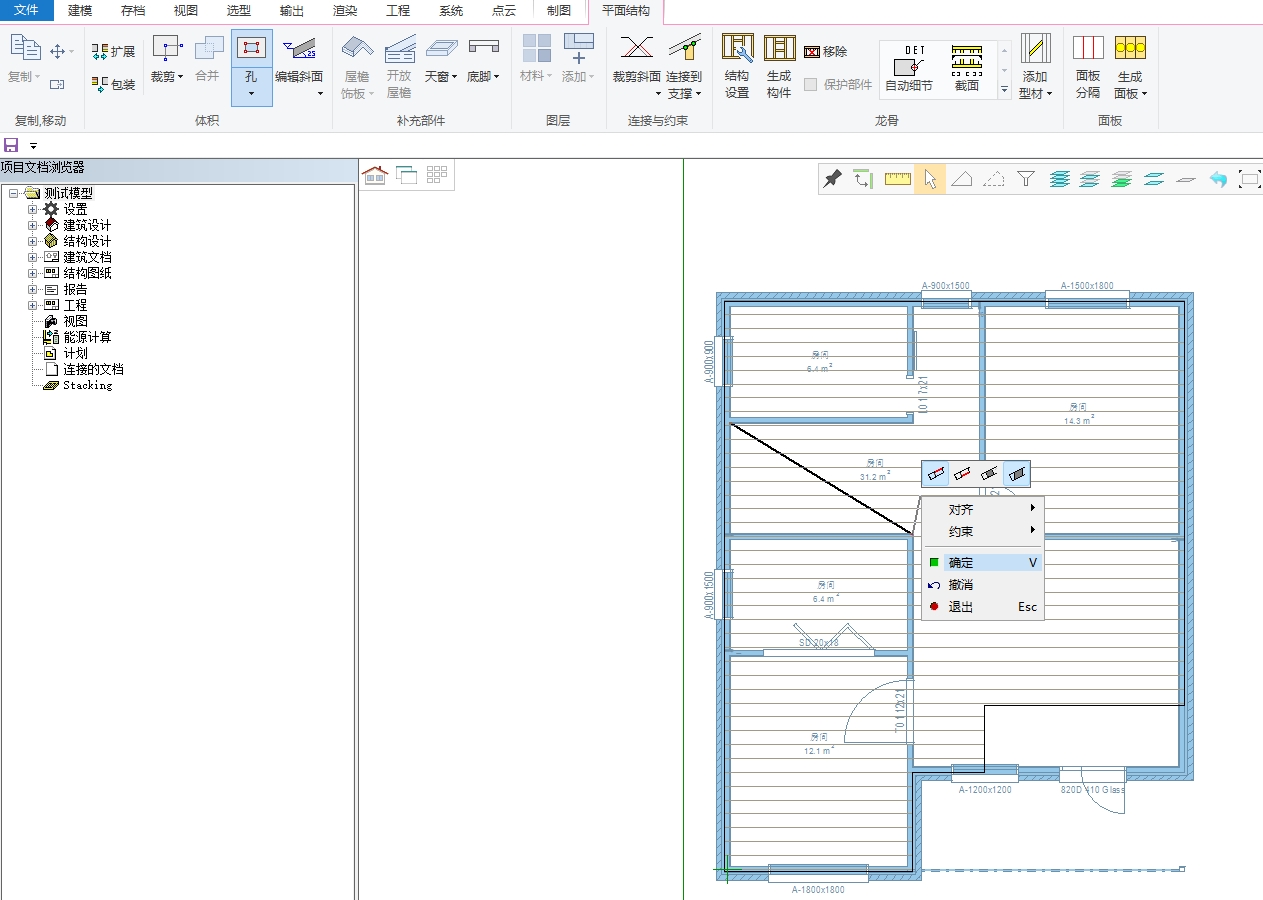Switch to the 建模 ribbon tab
Image resolution: width=1263 pixels, height=900 pixels.
pos(80,11)
